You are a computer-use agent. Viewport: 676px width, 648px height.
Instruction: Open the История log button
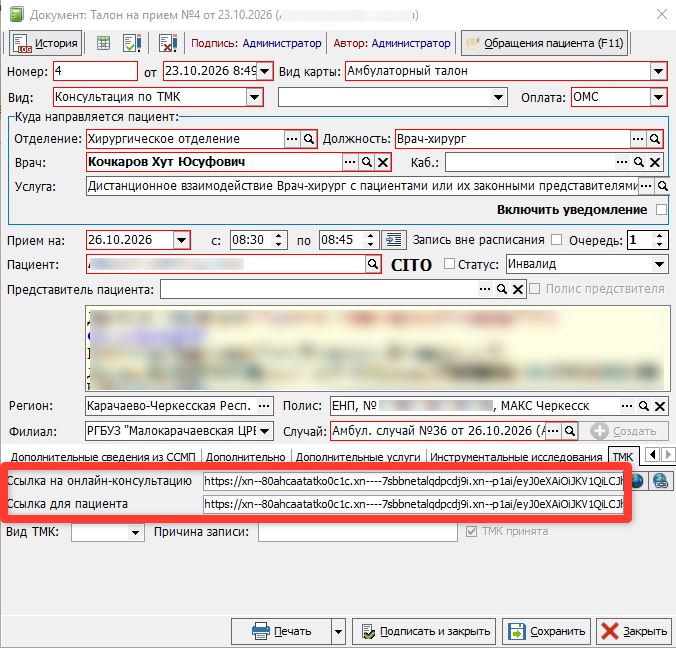(45, 43)
